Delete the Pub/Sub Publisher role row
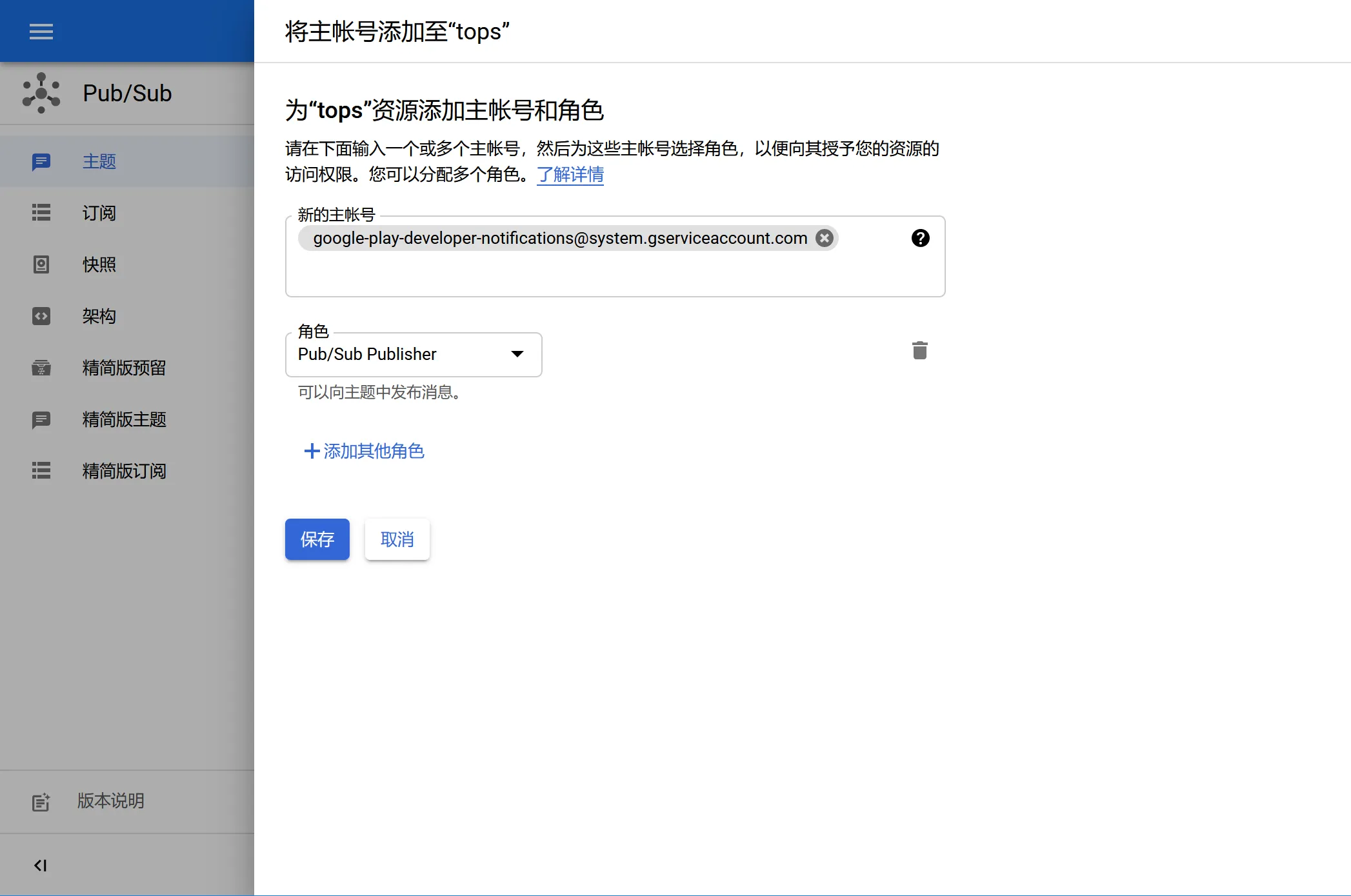Screen dimensions: 1351x896 click(x=920, y=350)
